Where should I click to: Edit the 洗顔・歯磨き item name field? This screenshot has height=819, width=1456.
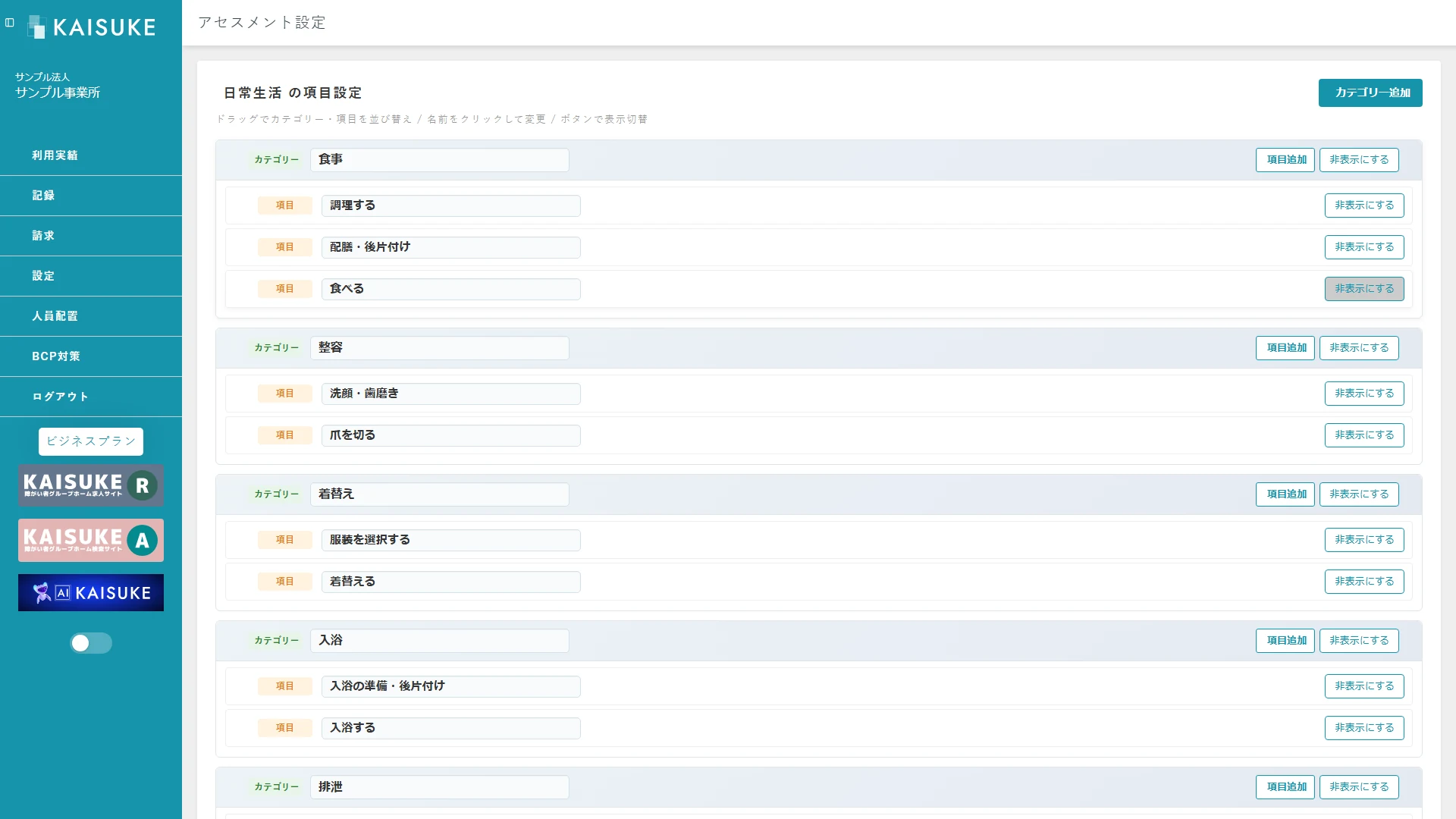pyautogui.click(x=451, y=394)
